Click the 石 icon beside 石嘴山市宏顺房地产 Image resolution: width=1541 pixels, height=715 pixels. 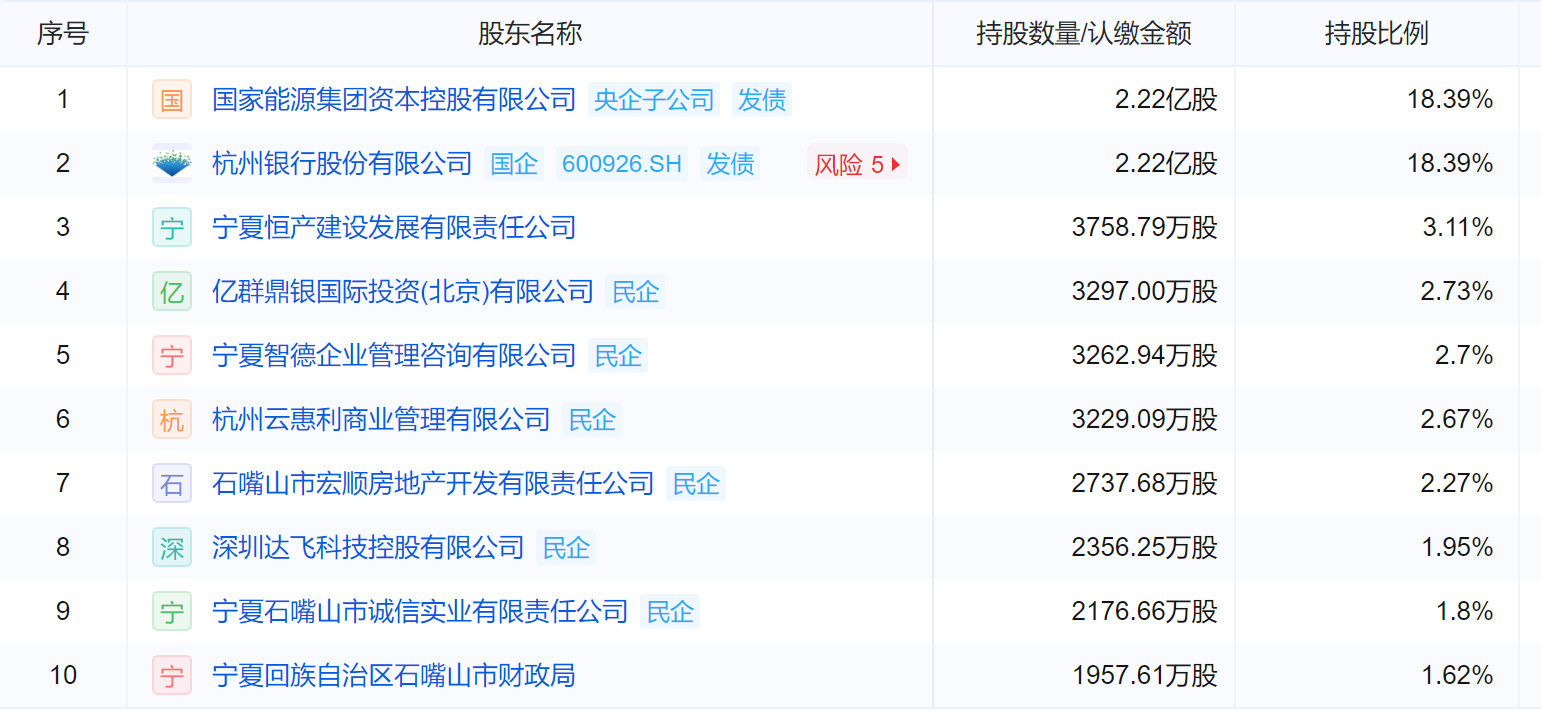click(x=172, y=483)
